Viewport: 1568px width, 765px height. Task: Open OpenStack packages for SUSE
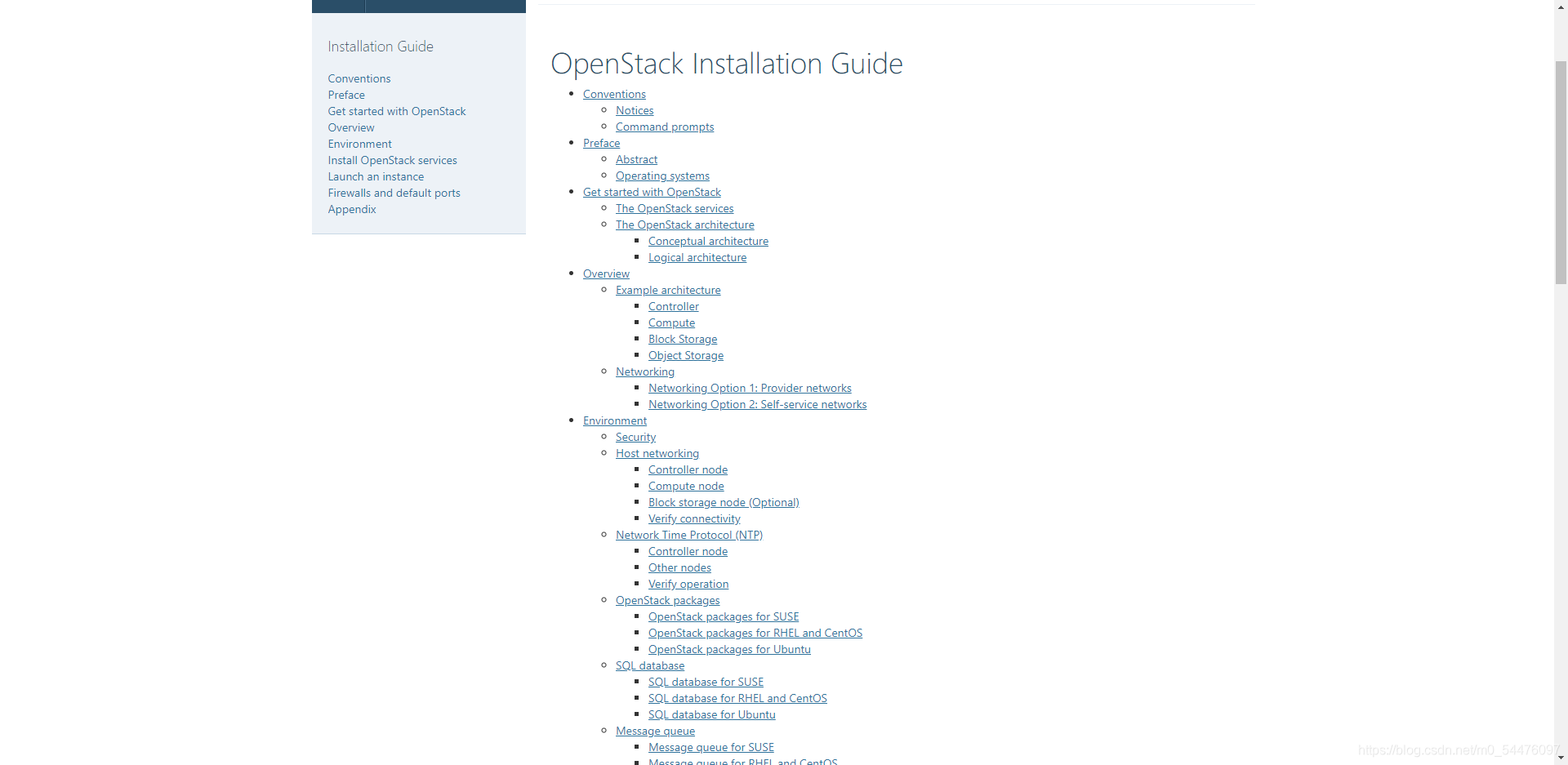point(724,617)
